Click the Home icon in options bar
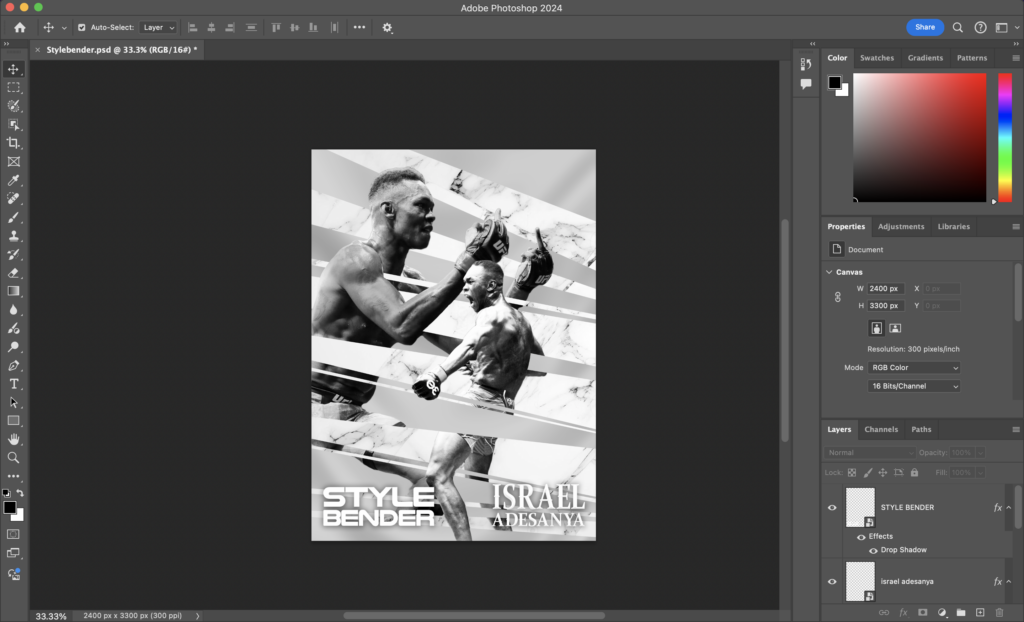1024x622 pixels. click(x=20, y=27)
